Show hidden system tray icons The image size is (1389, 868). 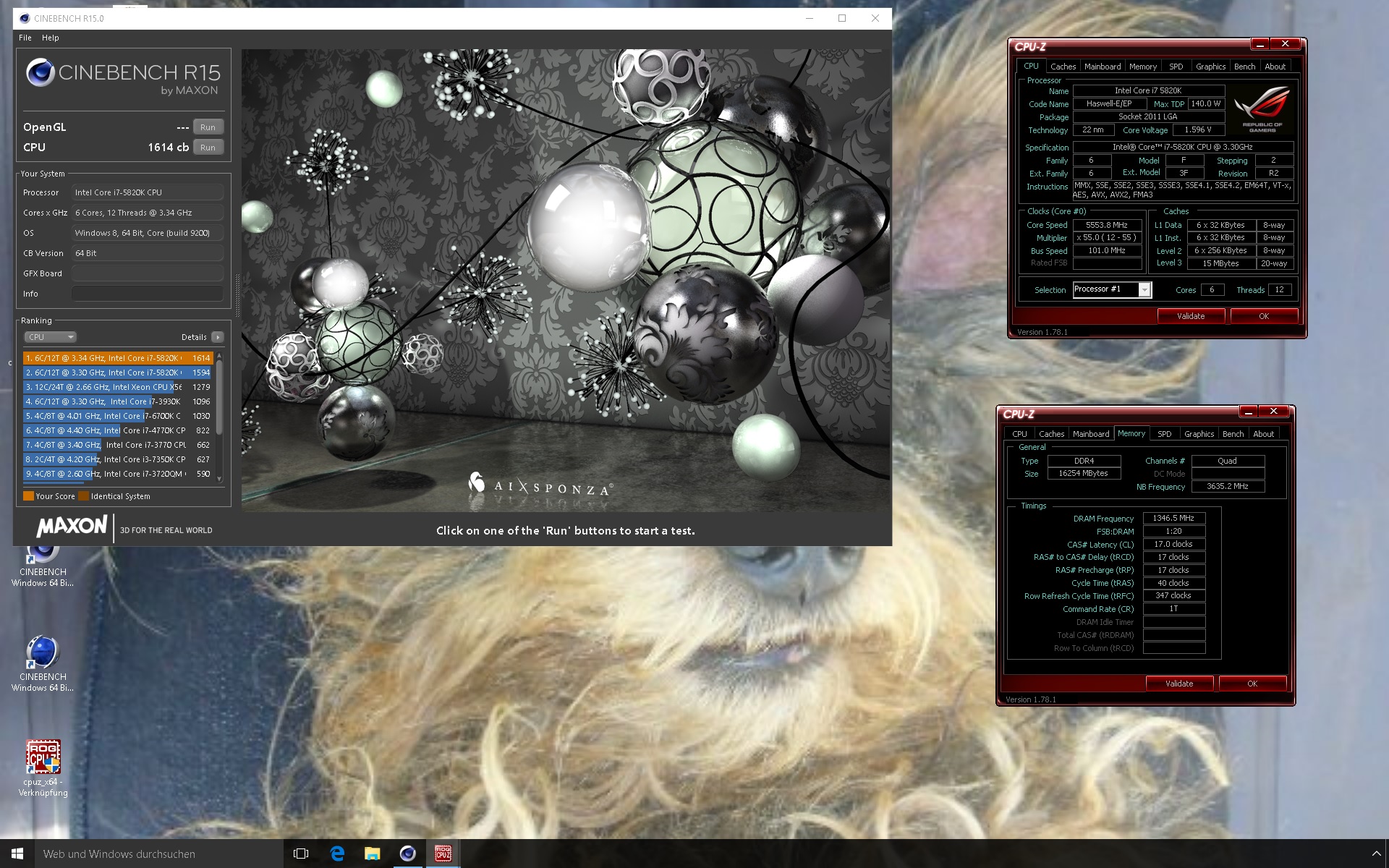(x=1376, y=854)
